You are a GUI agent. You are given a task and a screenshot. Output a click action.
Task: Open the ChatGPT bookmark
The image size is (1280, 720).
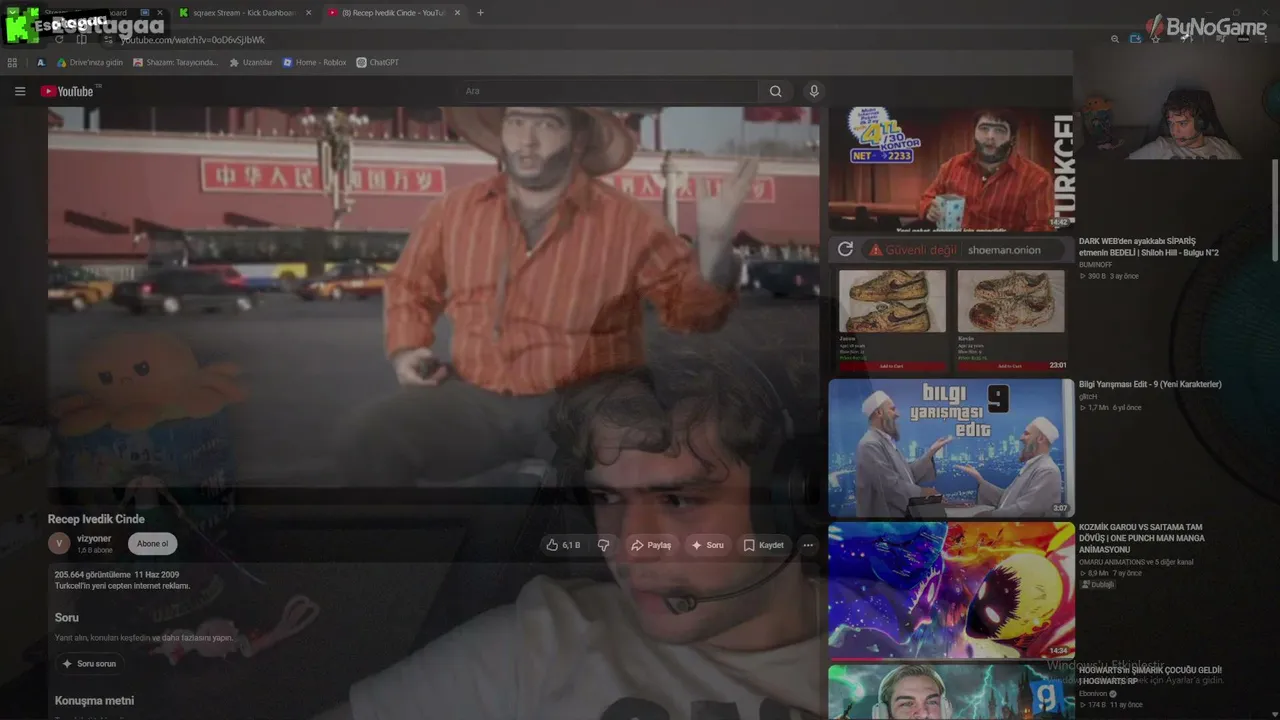[x=377, y=62]
